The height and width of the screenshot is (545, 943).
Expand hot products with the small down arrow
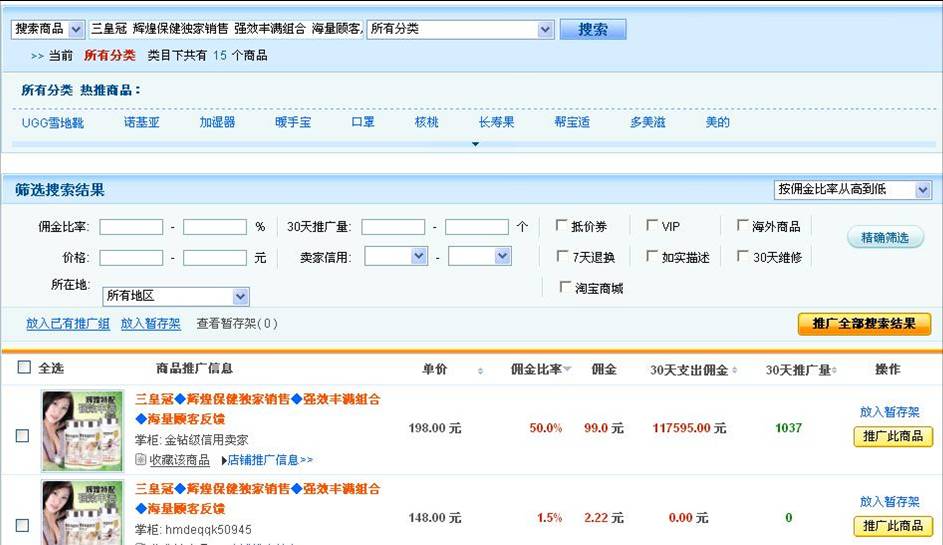pyautogui.click(x=475, y=144)
